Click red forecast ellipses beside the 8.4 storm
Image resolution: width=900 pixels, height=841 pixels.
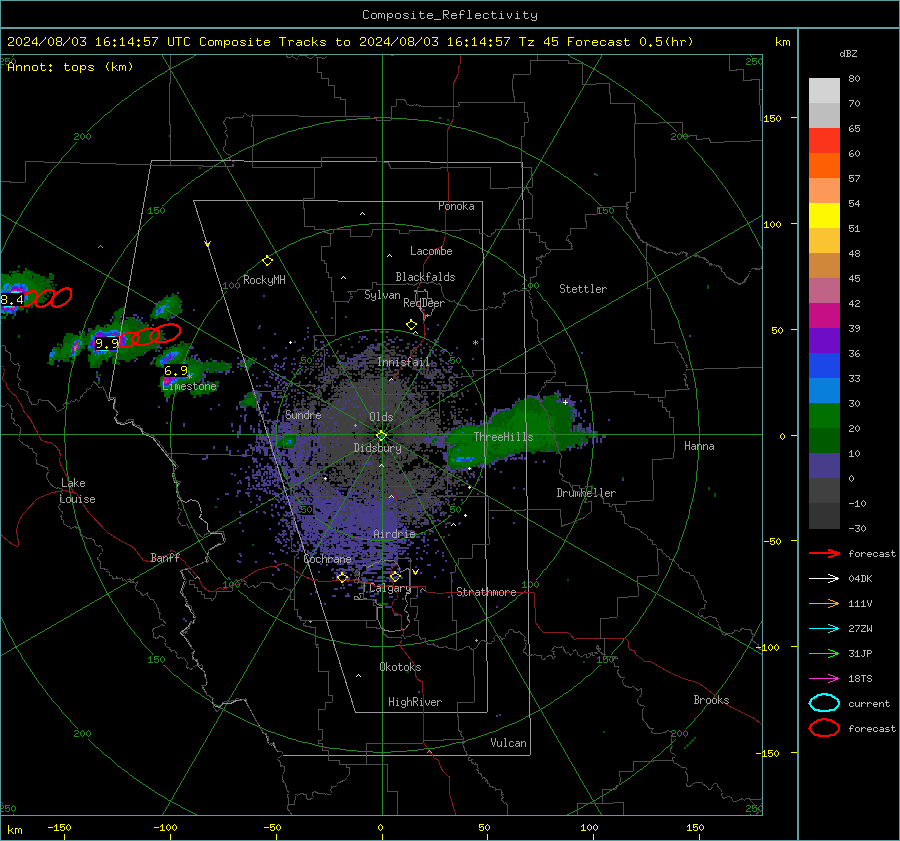[48, 297]
